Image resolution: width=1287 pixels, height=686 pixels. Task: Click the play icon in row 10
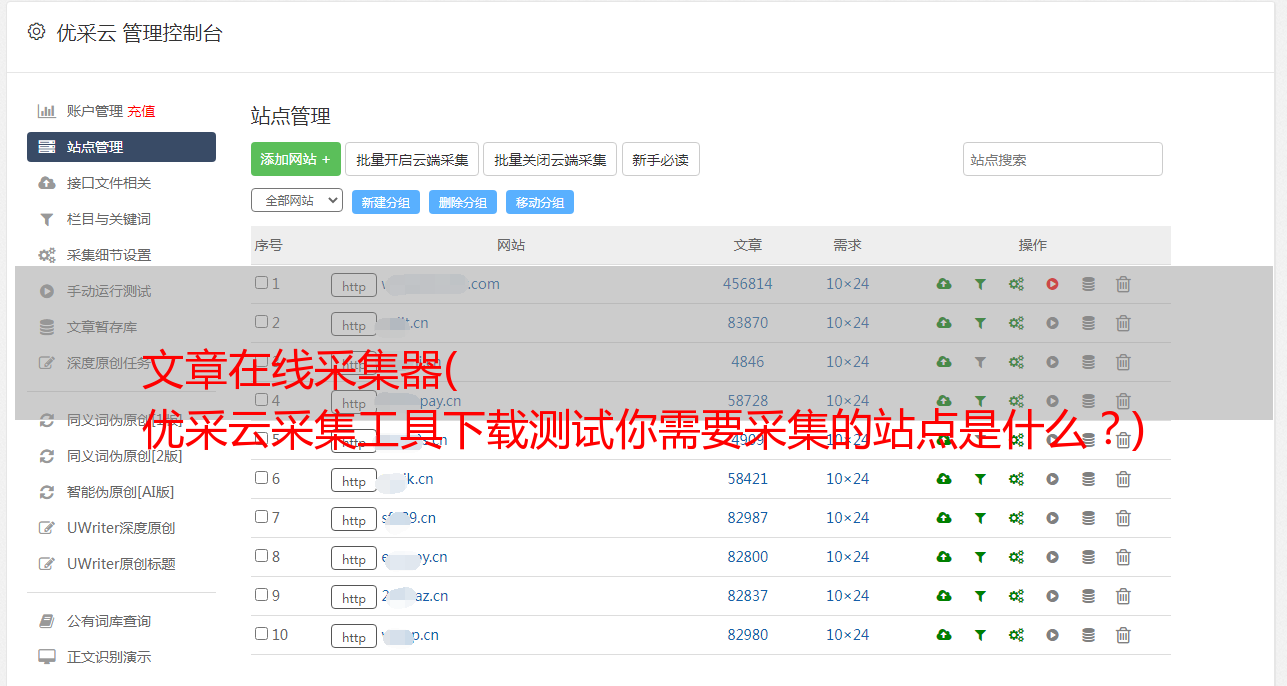[x=1052, y=635]
